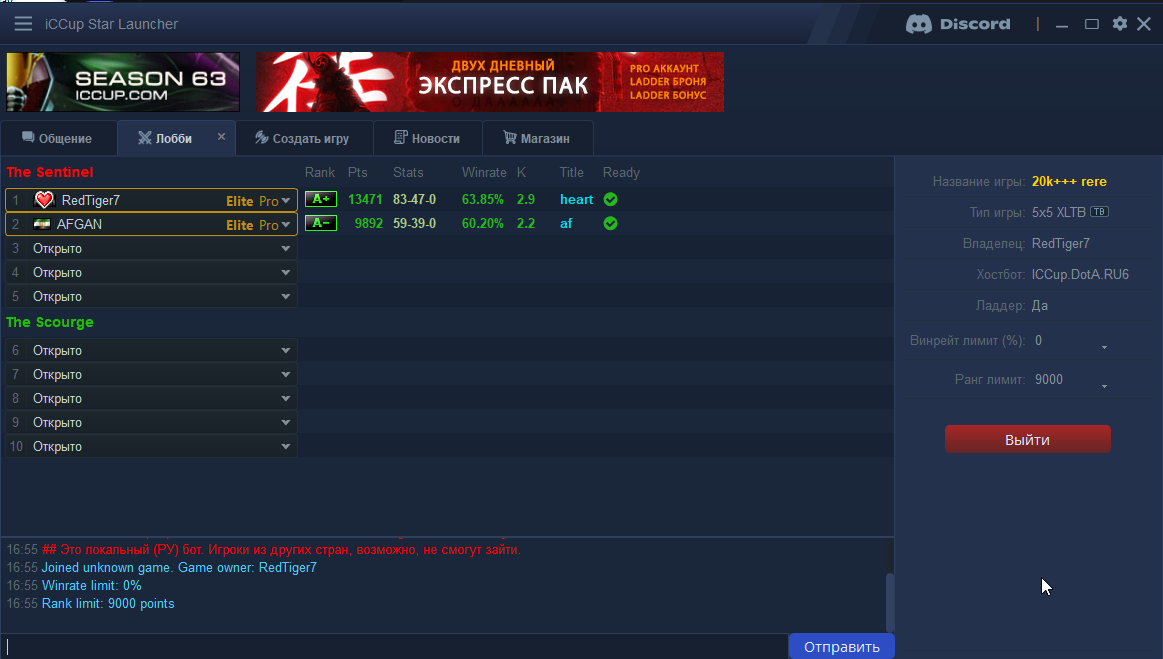
Task: Click 'Rank limit: 9000 points' chat line
Action: [108, 603]
